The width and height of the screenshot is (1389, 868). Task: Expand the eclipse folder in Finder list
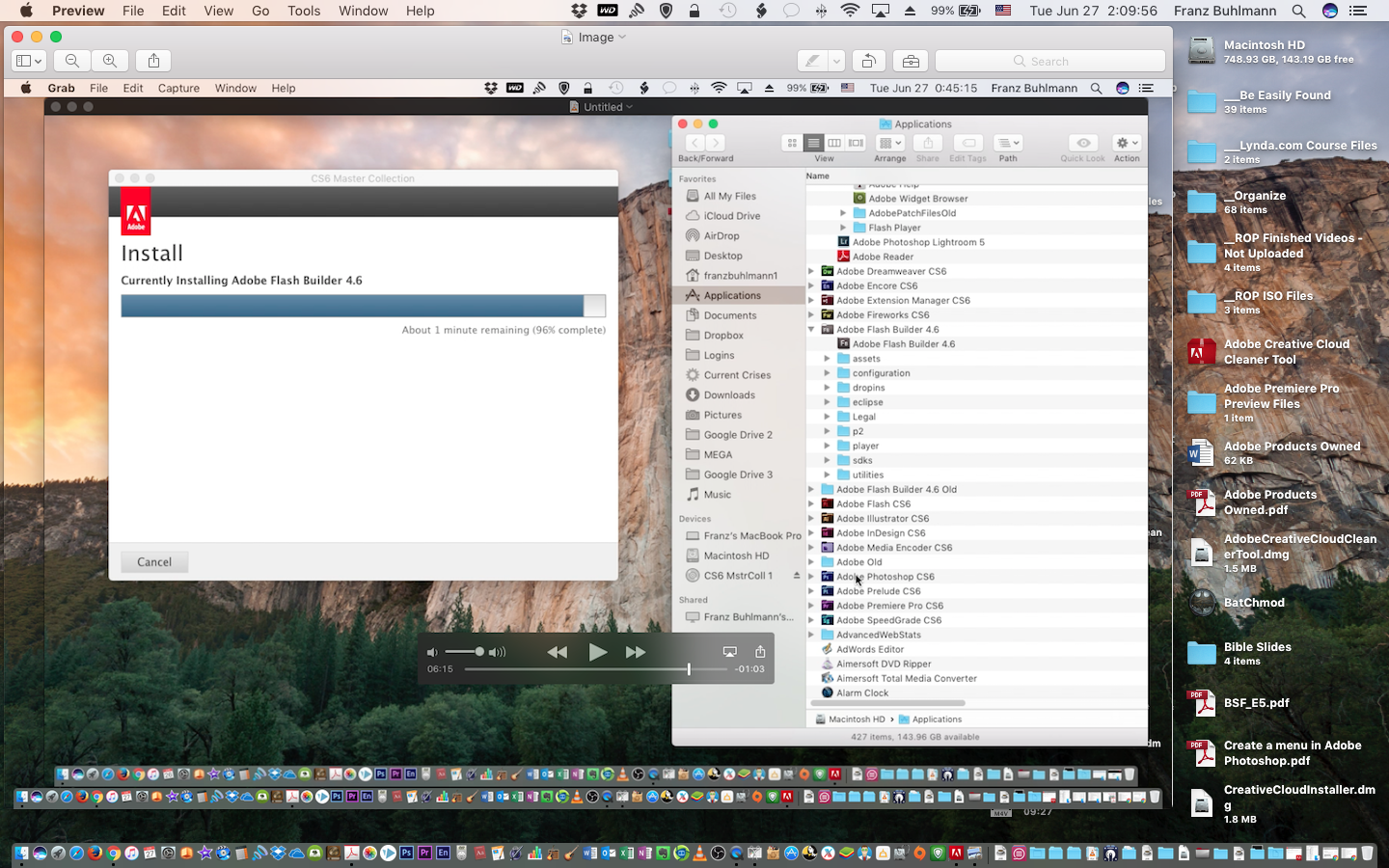click(x=827, y=402)
